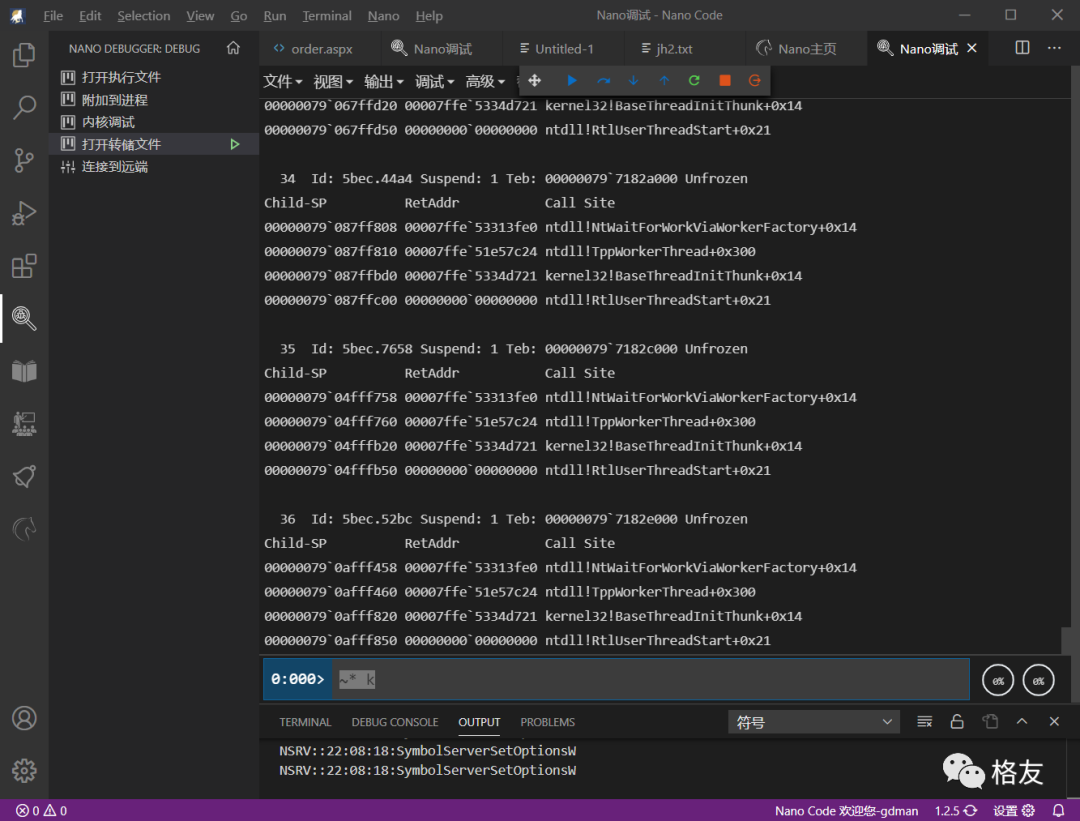Open the Accounts menu icon
The image size is (1080, 821).
24,718
